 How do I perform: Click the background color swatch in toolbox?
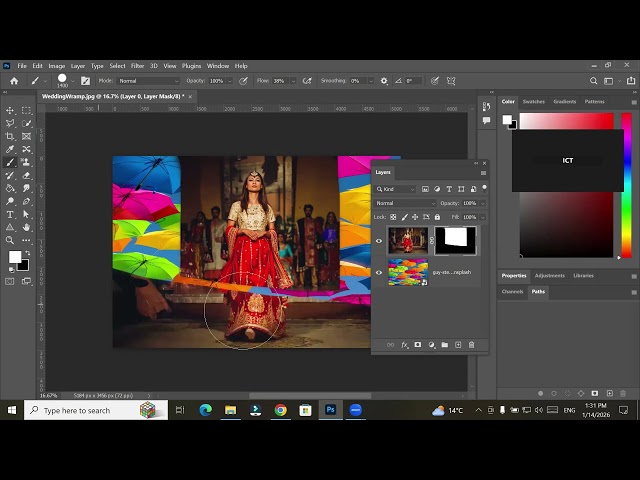pos(25,267)
